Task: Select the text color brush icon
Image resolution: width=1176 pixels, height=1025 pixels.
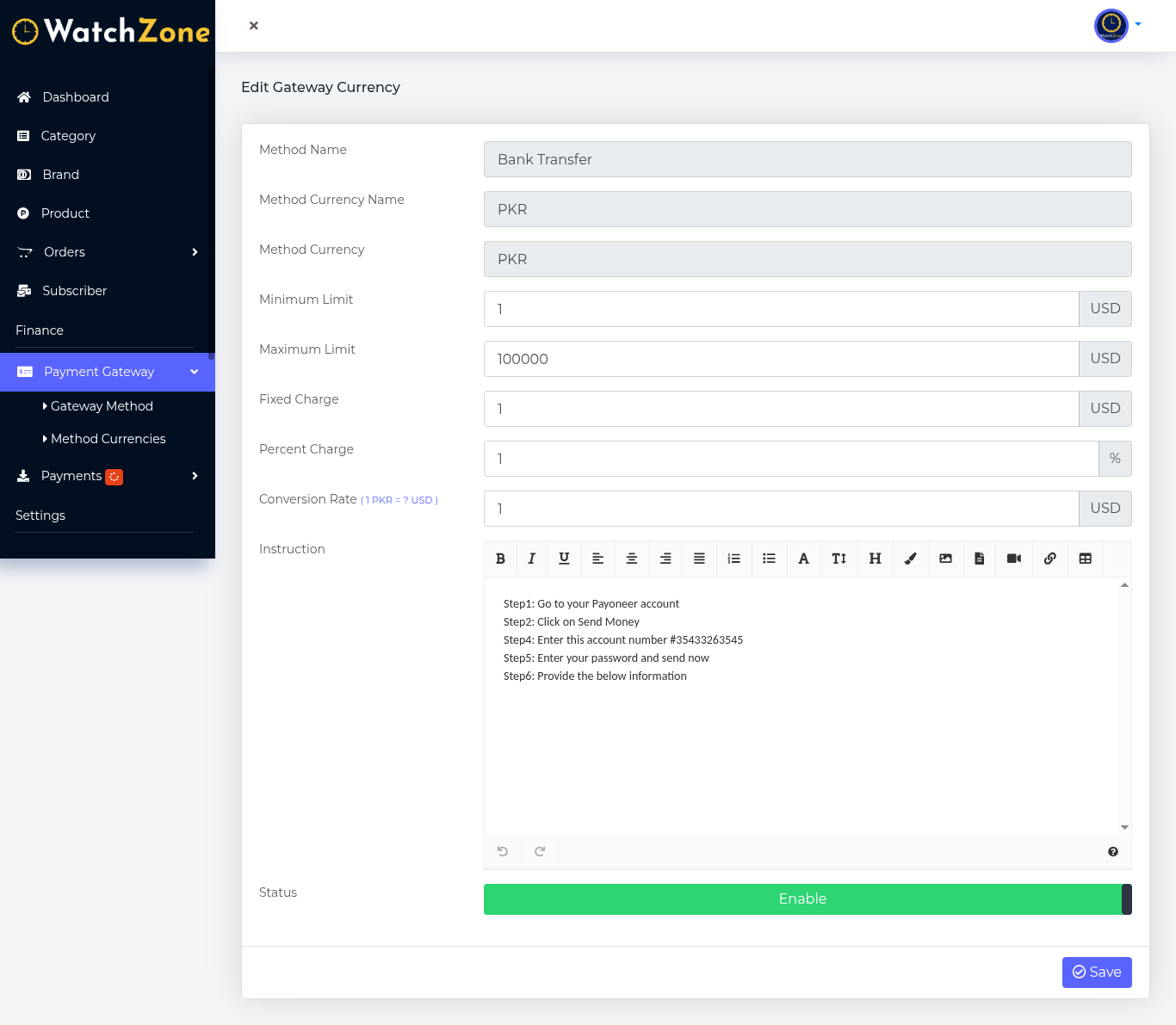Action: [910, 559]
